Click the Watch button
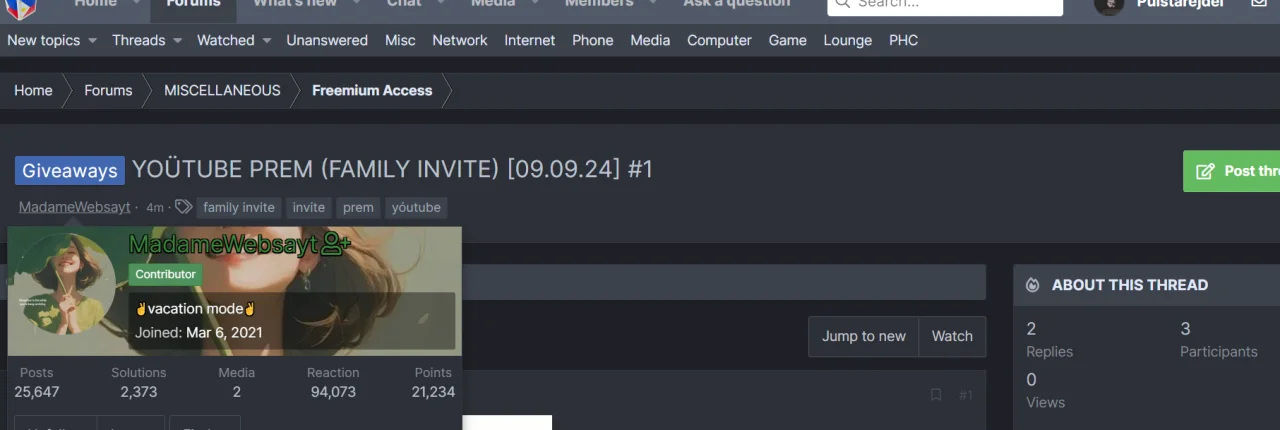Image resolution: width=1280 pixels, height=430 pixels. (x=952, y=336)
